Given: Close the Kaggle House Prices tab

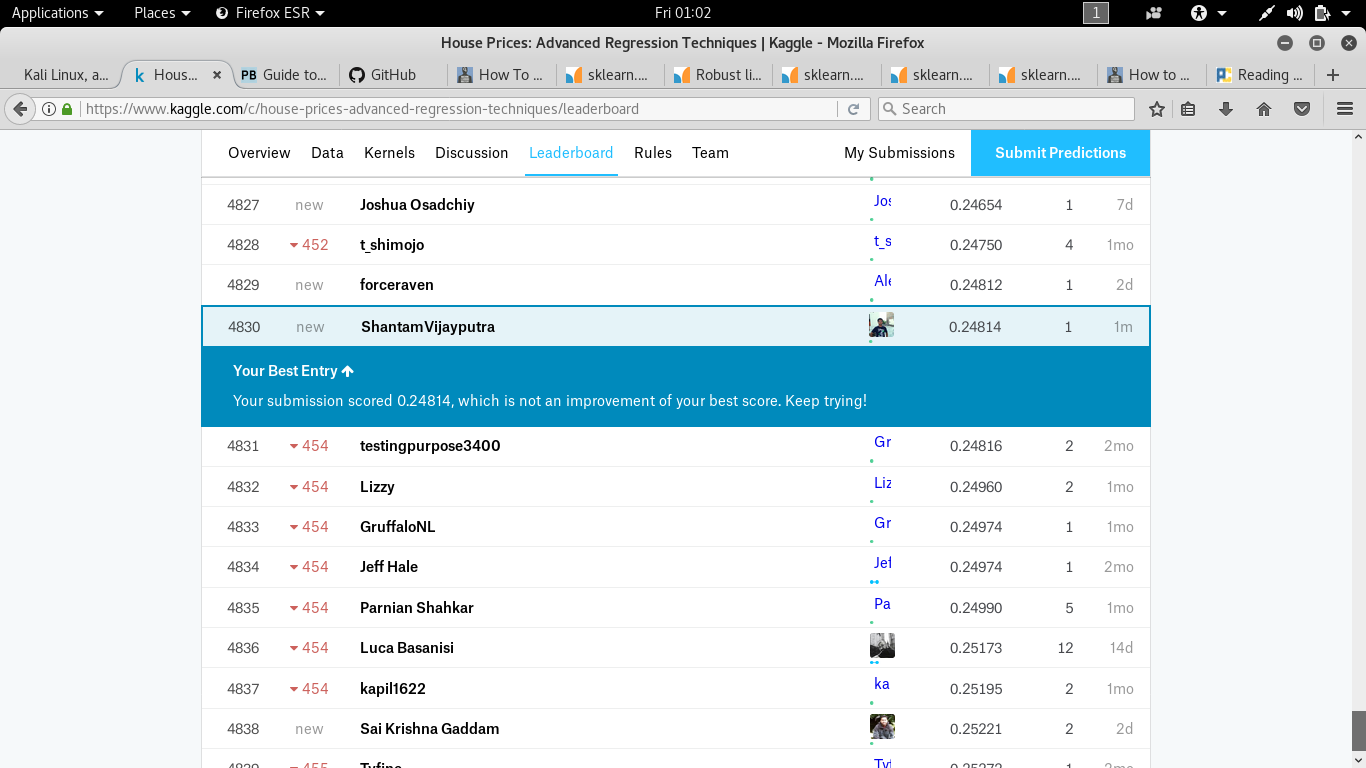Looking at the screenshot, I should coord(218,75).
